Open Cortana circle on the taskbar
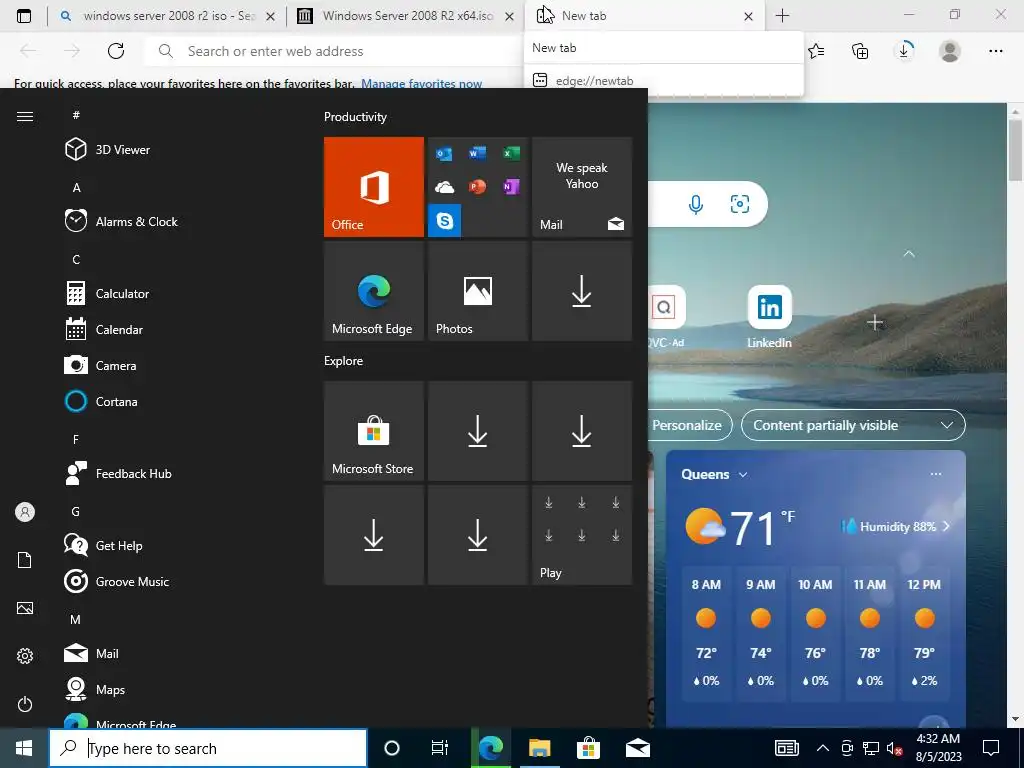Viewport: 1024px width, 768px height. [x=392, y=748]
